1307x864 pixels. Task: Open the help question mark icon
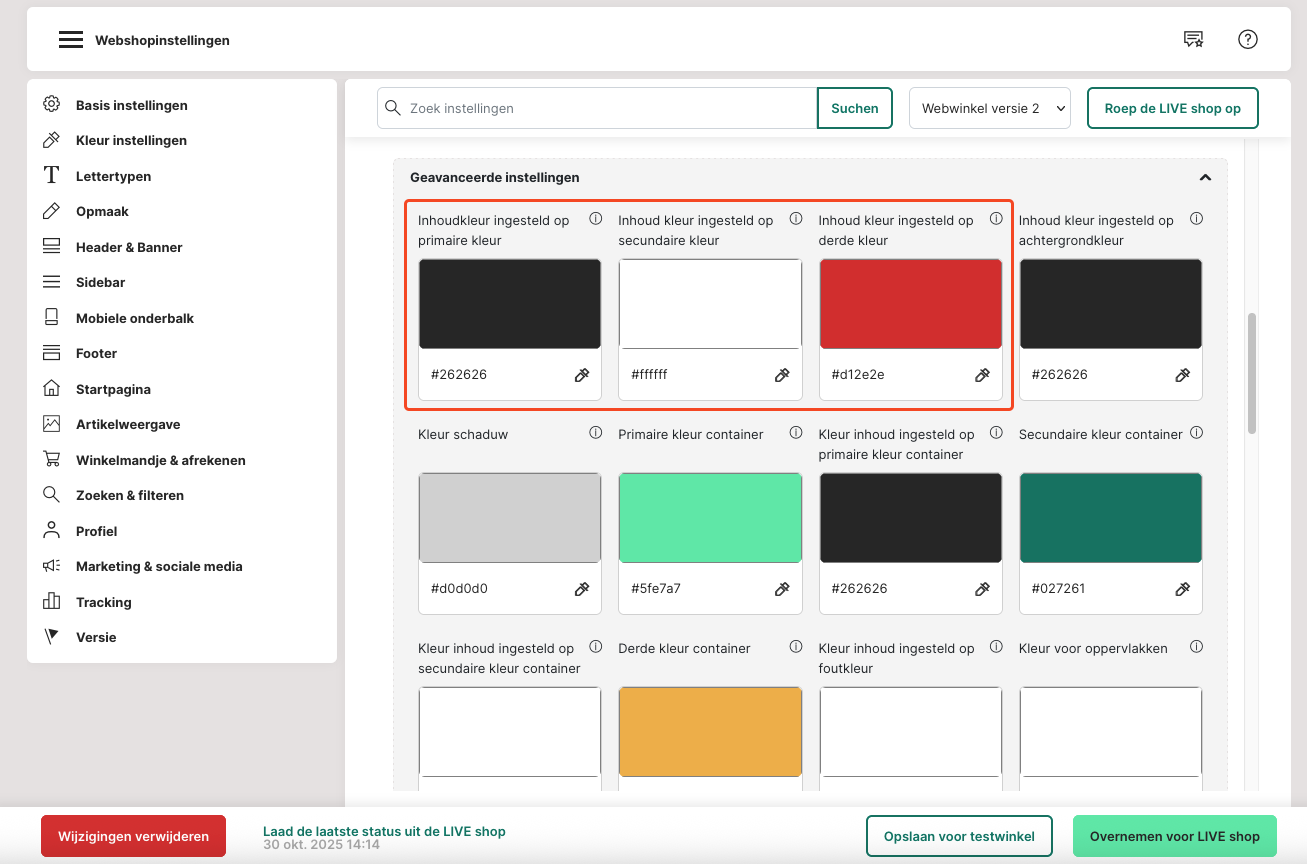[1247, 40]
